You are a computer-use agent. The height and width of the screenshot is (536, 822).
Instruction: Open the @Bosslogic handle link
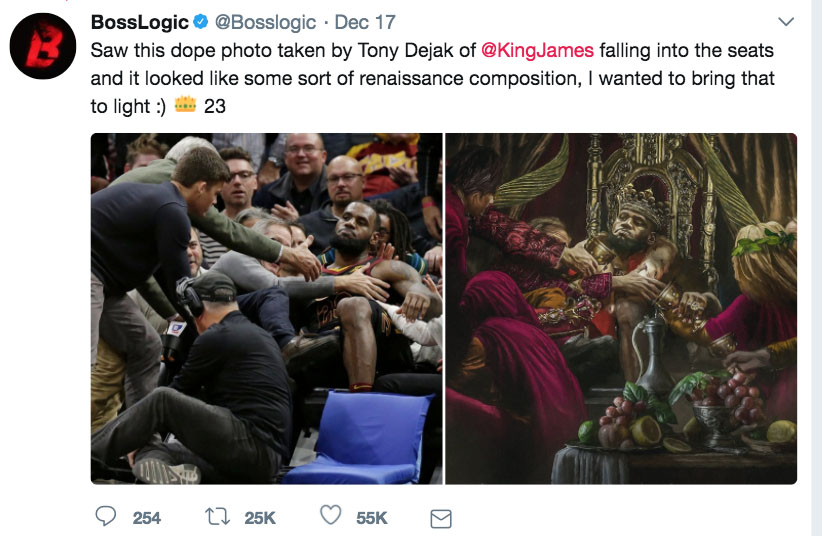266,22
